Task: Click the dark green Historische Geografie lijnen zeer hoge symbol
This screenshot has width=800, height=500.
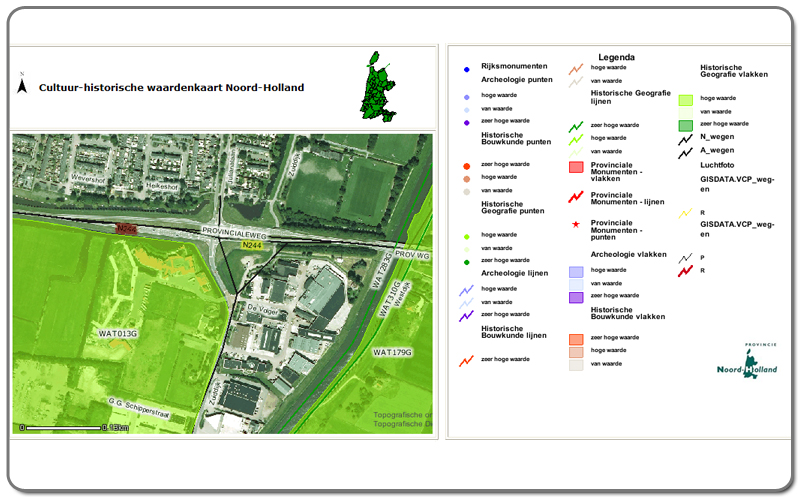Action: click(576, 127)
